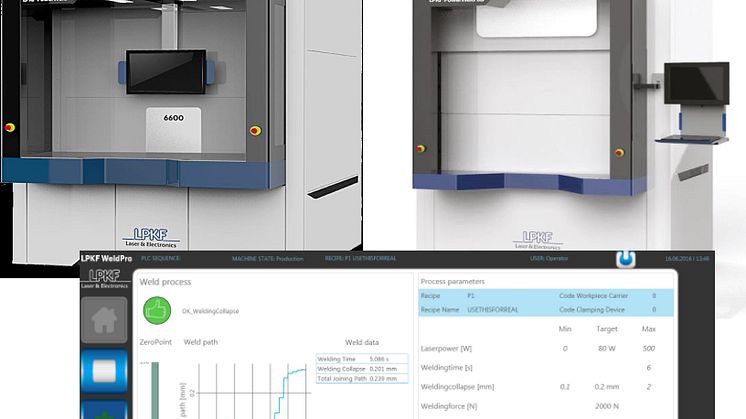Click the LPKF Laser & Electronics sidebar logo
The image size is (746, 419).
104,279
